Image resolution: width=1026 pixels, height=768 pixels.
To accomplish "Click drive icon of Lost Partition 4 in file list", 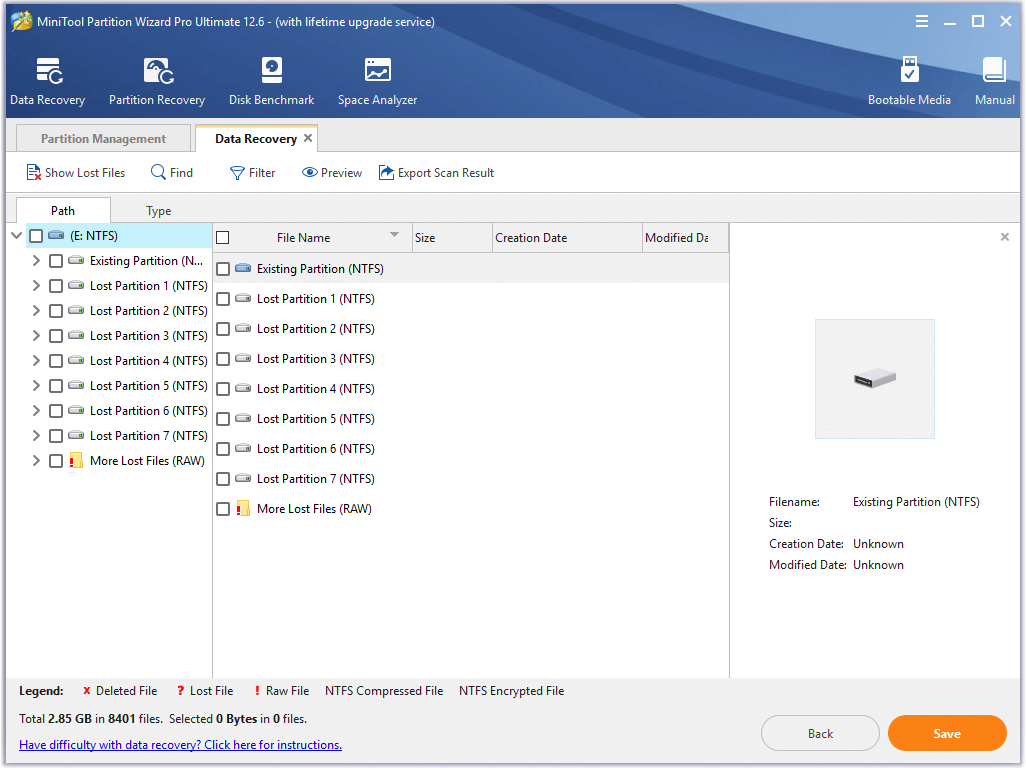I will [243, 389].
